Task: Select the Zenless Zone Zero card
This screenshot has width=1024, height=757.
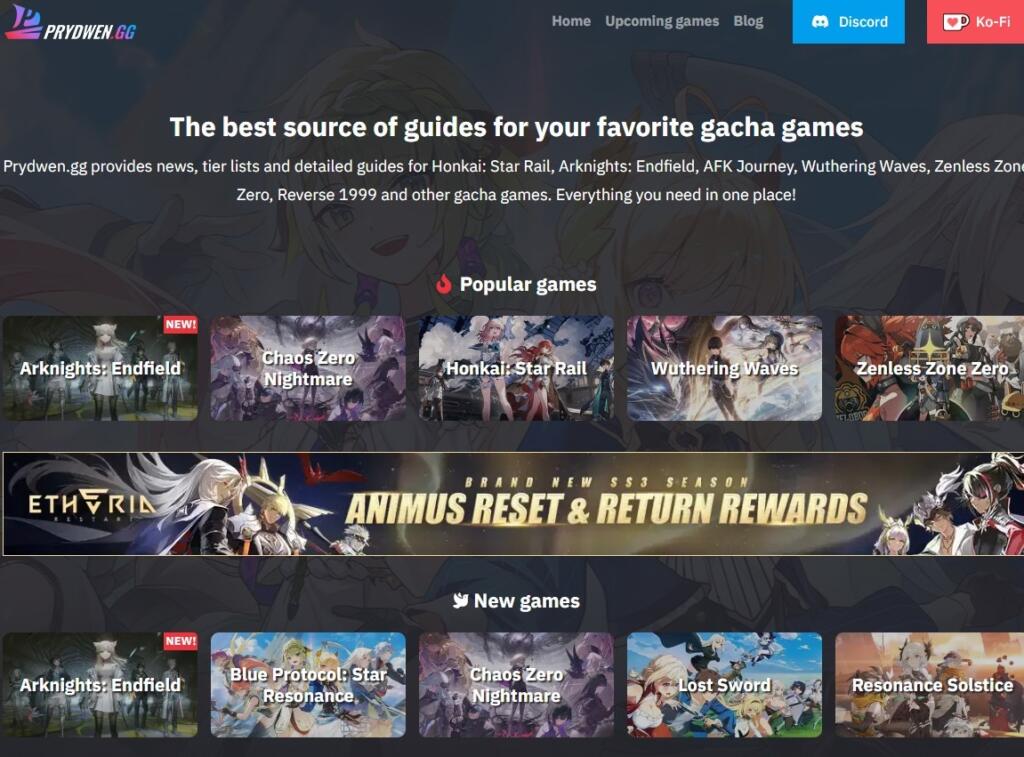Action: click(929, 368)
